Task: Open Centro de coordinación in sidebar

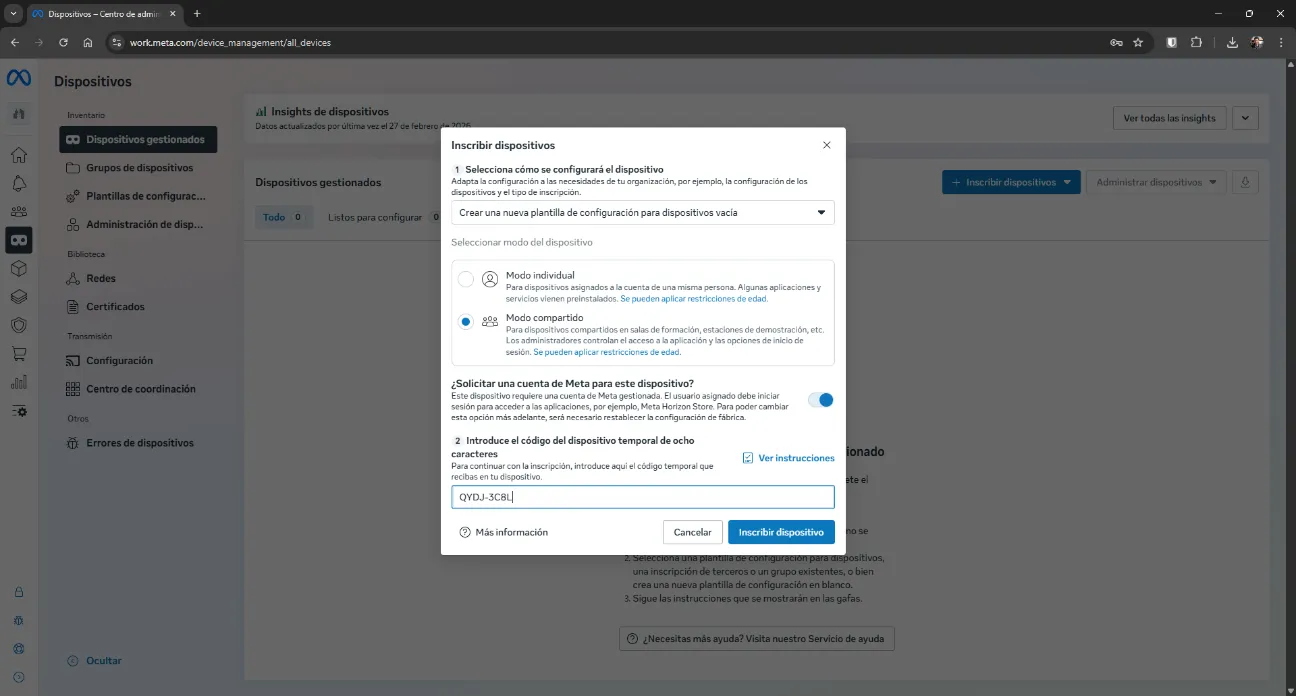Action: point(138,389)
